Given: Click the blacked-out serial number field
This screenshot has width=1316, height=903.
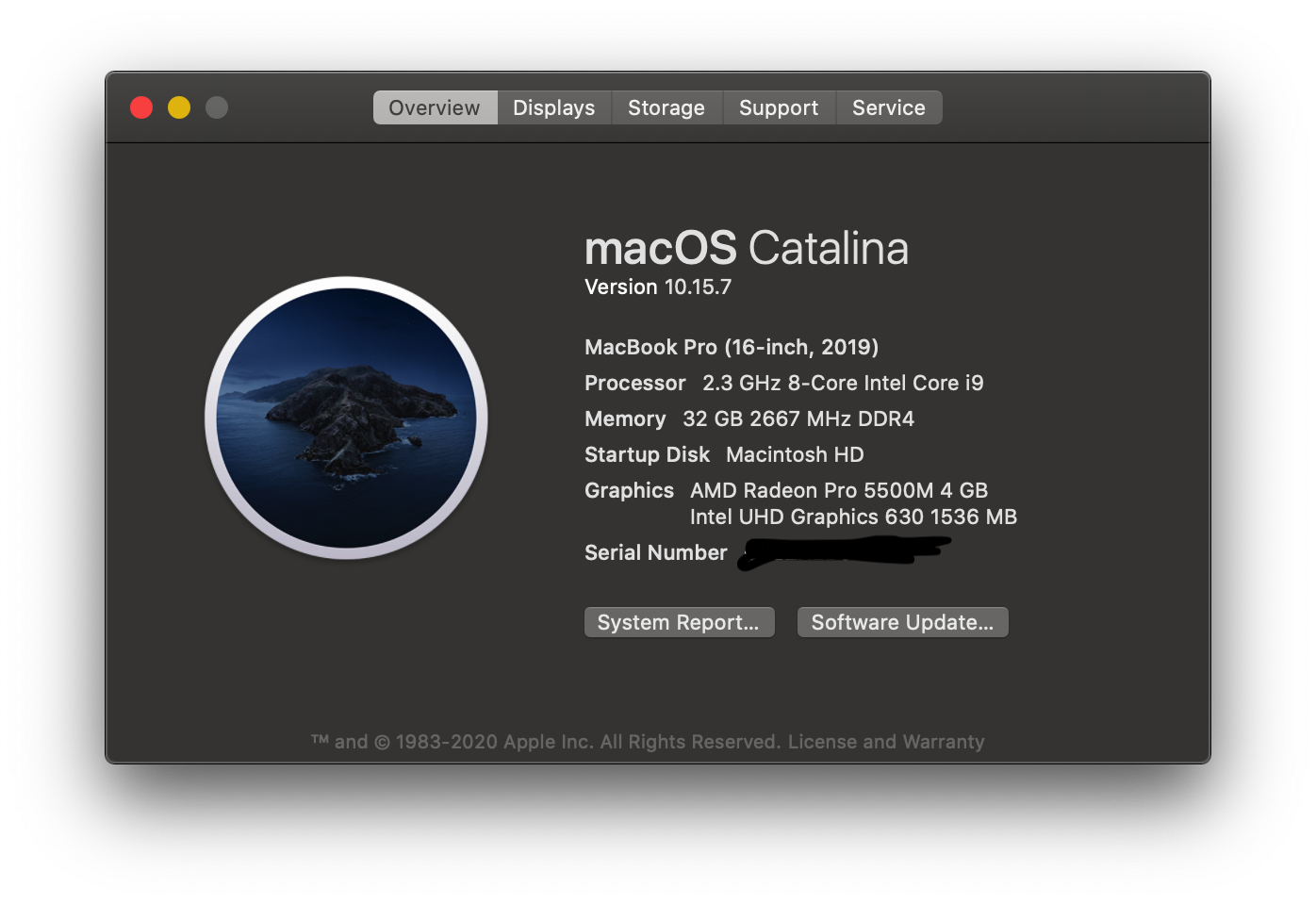Looking at the screenshot, I should point(843,551).
